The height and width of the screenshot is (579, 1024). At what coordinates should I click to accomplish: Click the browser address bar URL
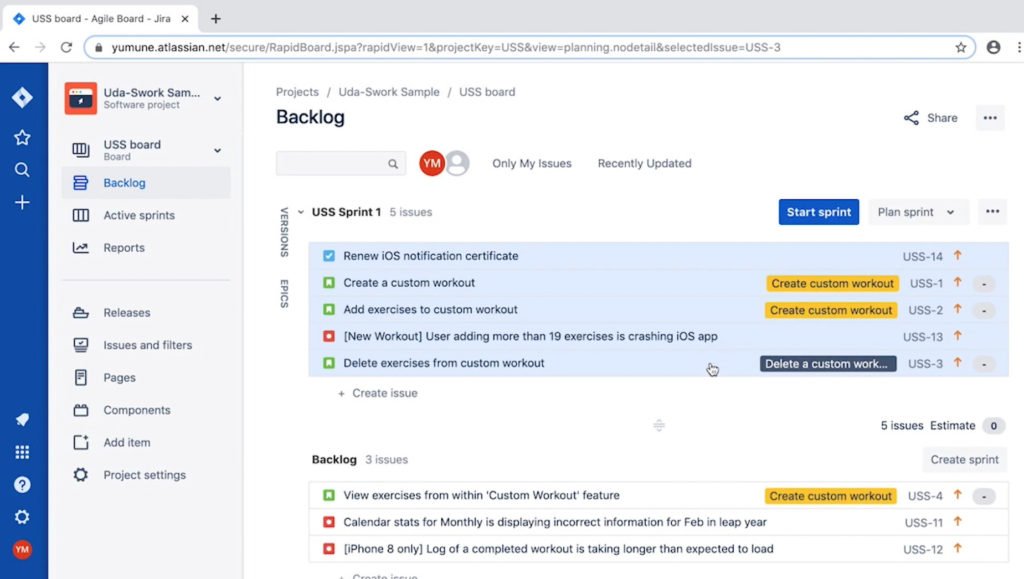click(445, 47)
